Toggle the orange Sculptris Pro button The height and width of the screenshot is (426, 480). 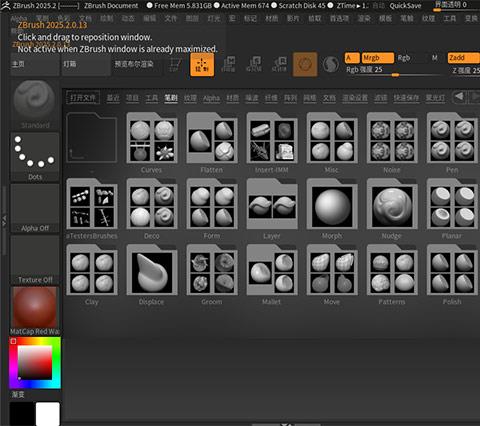point(305,64)
